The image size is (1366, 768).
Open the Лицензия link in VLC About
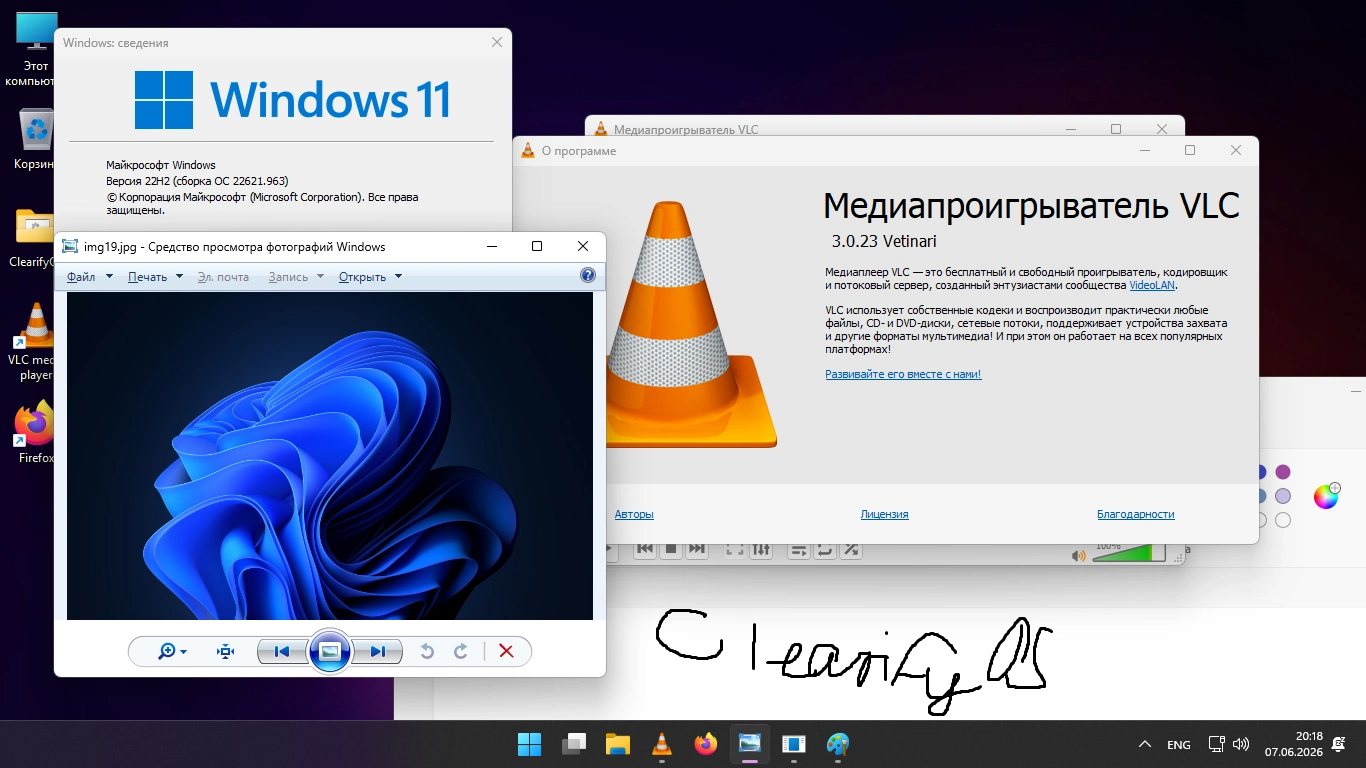coord(885,514)
